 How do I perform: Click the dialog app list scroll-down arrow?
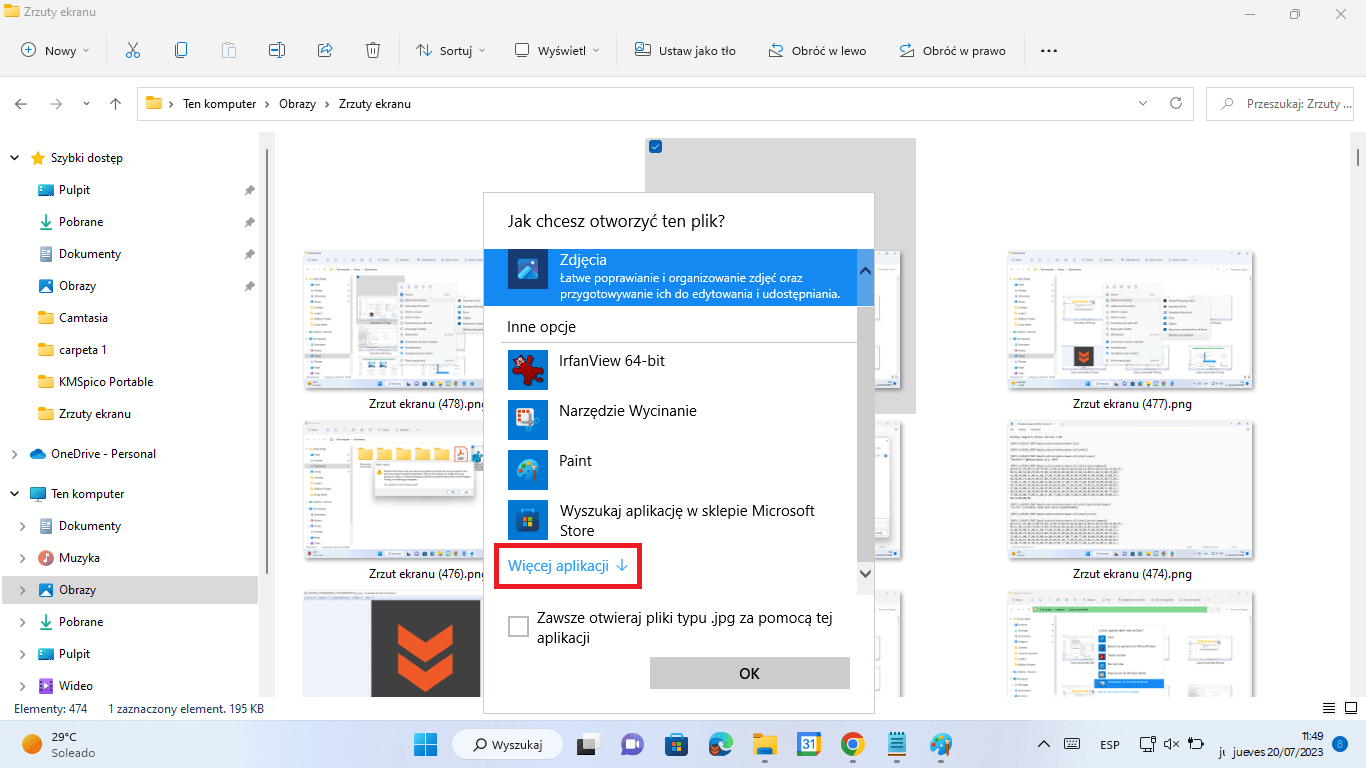[865, 574]
